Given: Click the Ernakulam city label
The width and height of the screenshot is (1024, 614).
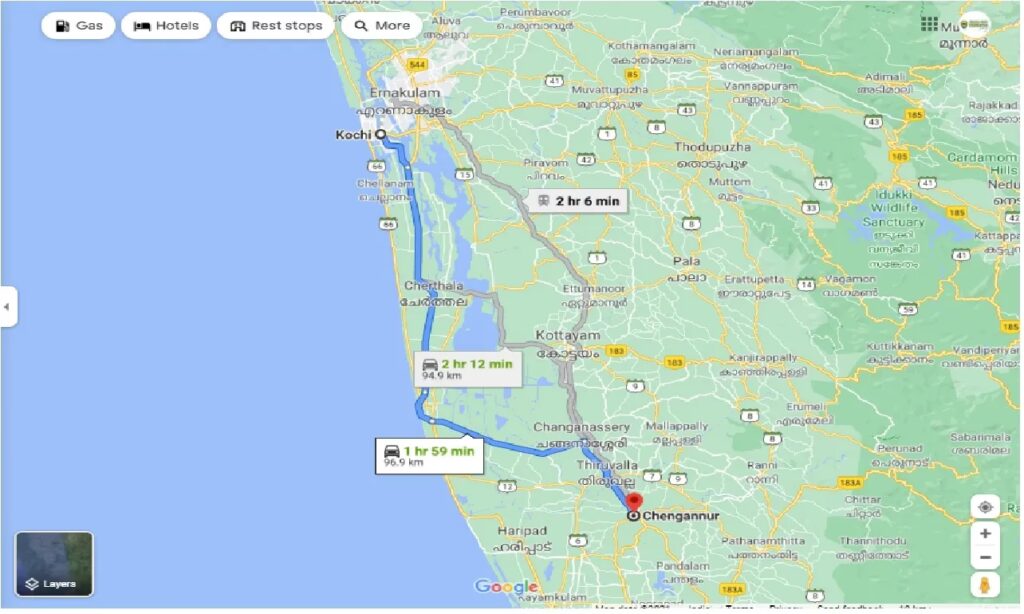Looking at the screenshot, I should point(405,93).
